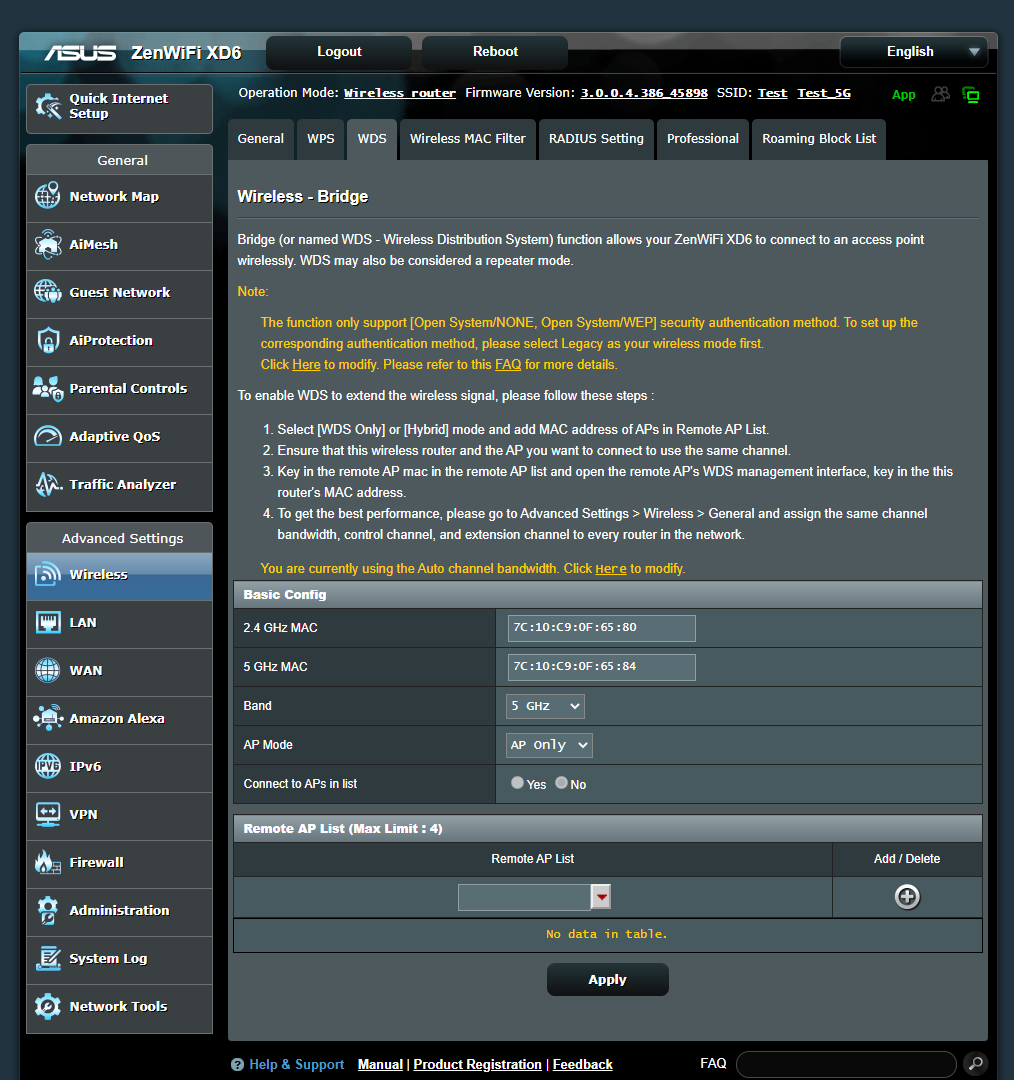Click Here link to modify channel bandwidth
This screenshot has width=1014, height=1080.
pyautogui.click(x=611, y=569)
